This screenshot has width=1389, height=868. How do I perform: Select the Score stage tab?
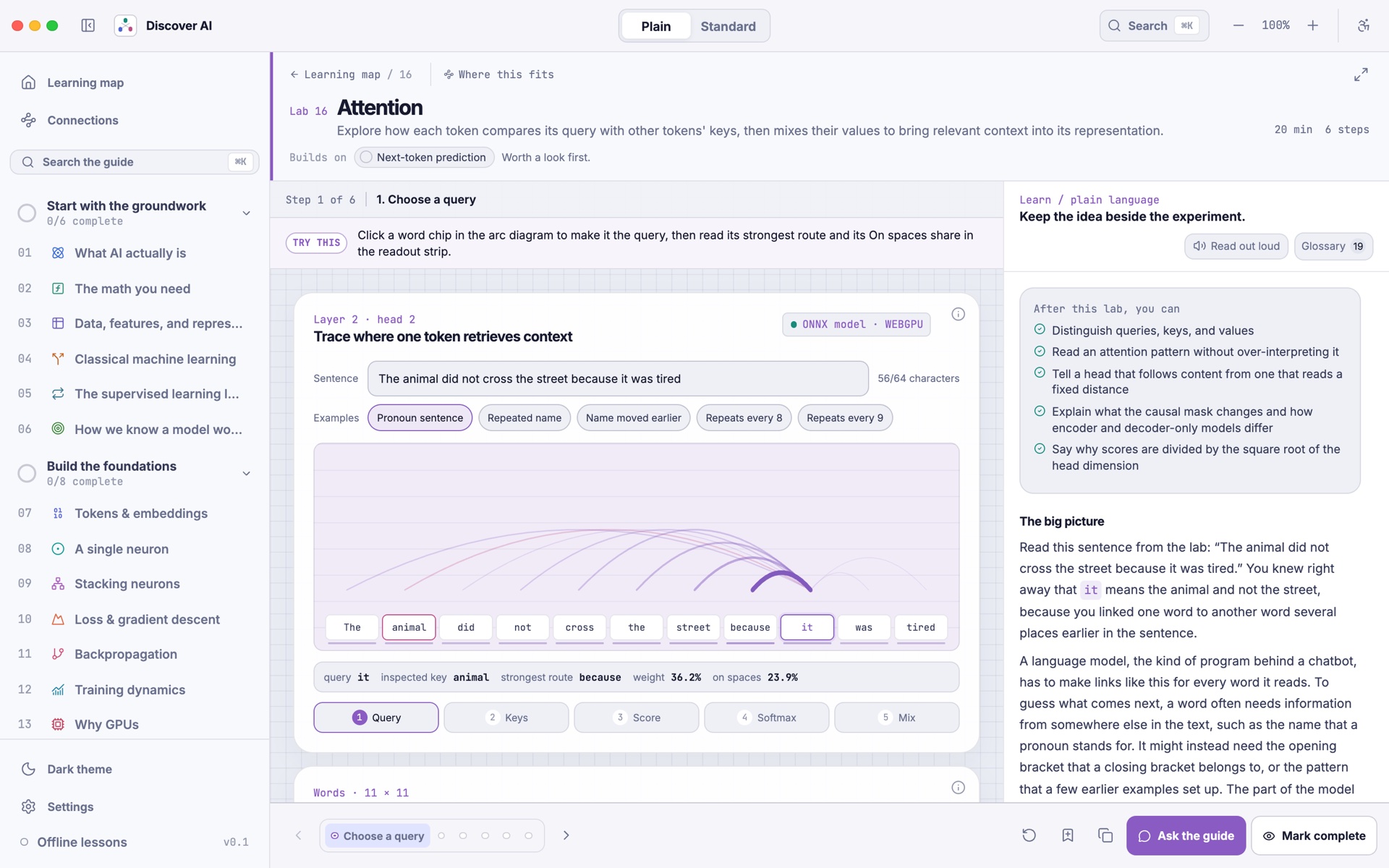pos(637,718)
